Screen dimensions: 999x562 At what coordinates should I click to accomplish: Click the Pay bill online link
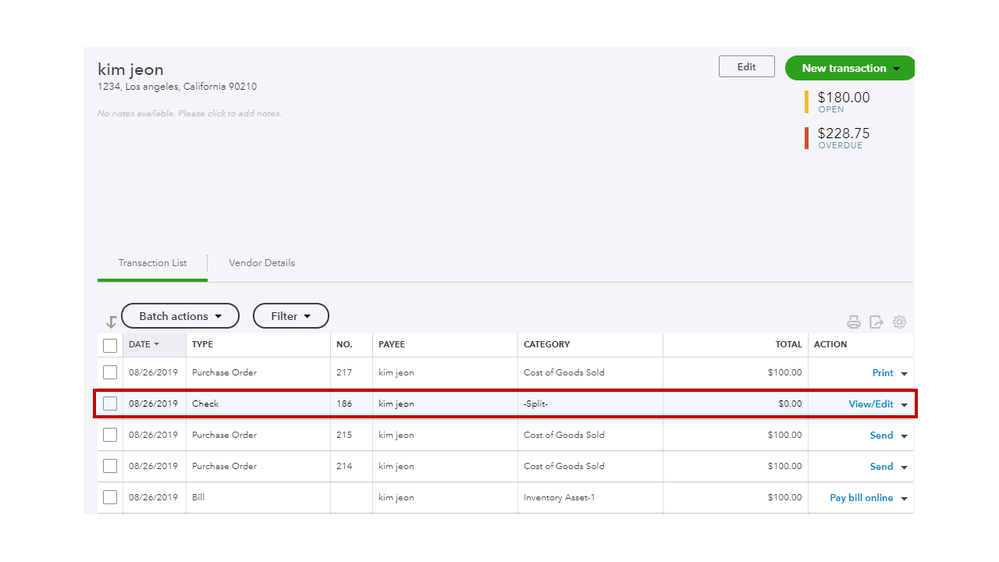(x=861, y=498)
